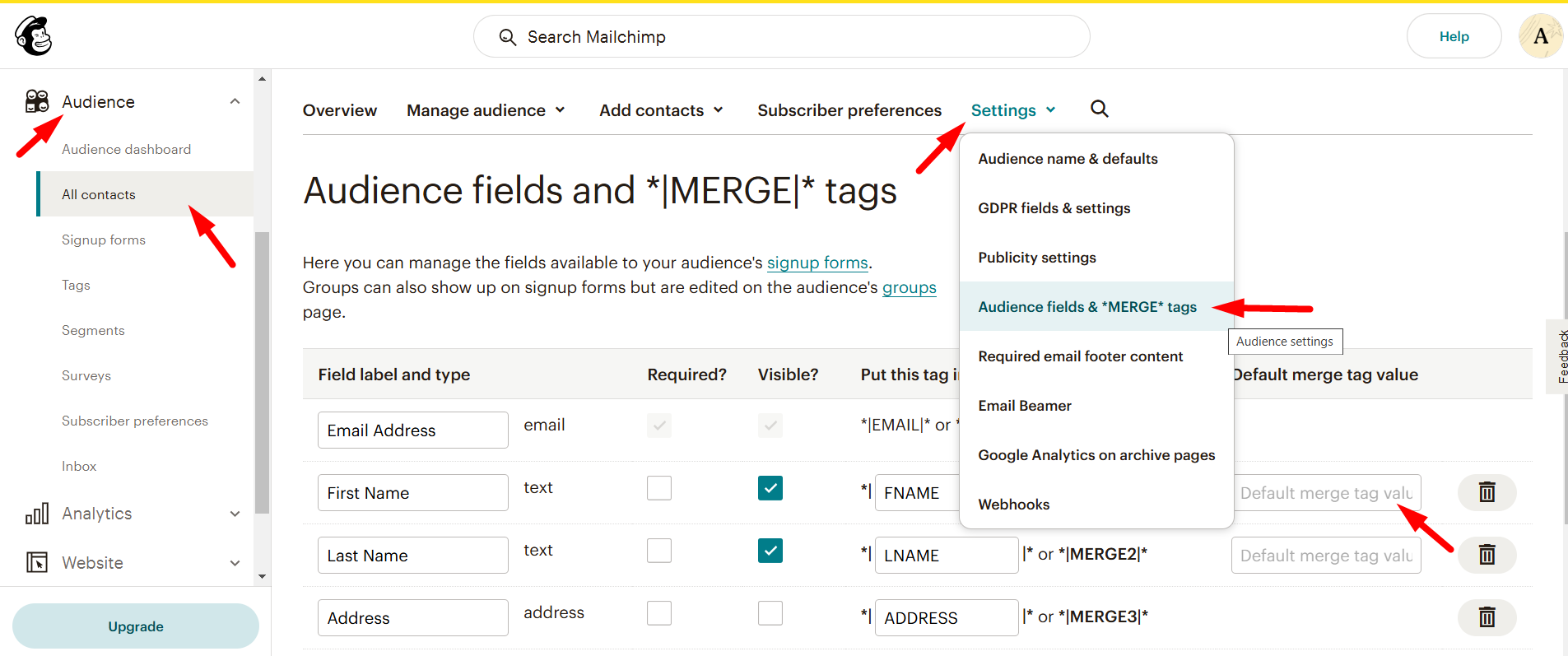Delete the Address field with trash icon
Image resolution: width=1568 pixels, height=656 pixels.
1487,617
